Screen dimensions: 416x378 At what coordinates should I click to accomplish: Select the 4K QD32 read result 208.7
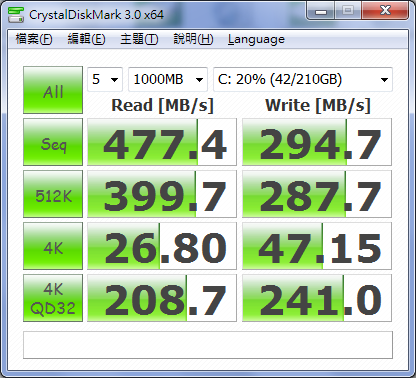pyautogui.click(x=162, y=298)
